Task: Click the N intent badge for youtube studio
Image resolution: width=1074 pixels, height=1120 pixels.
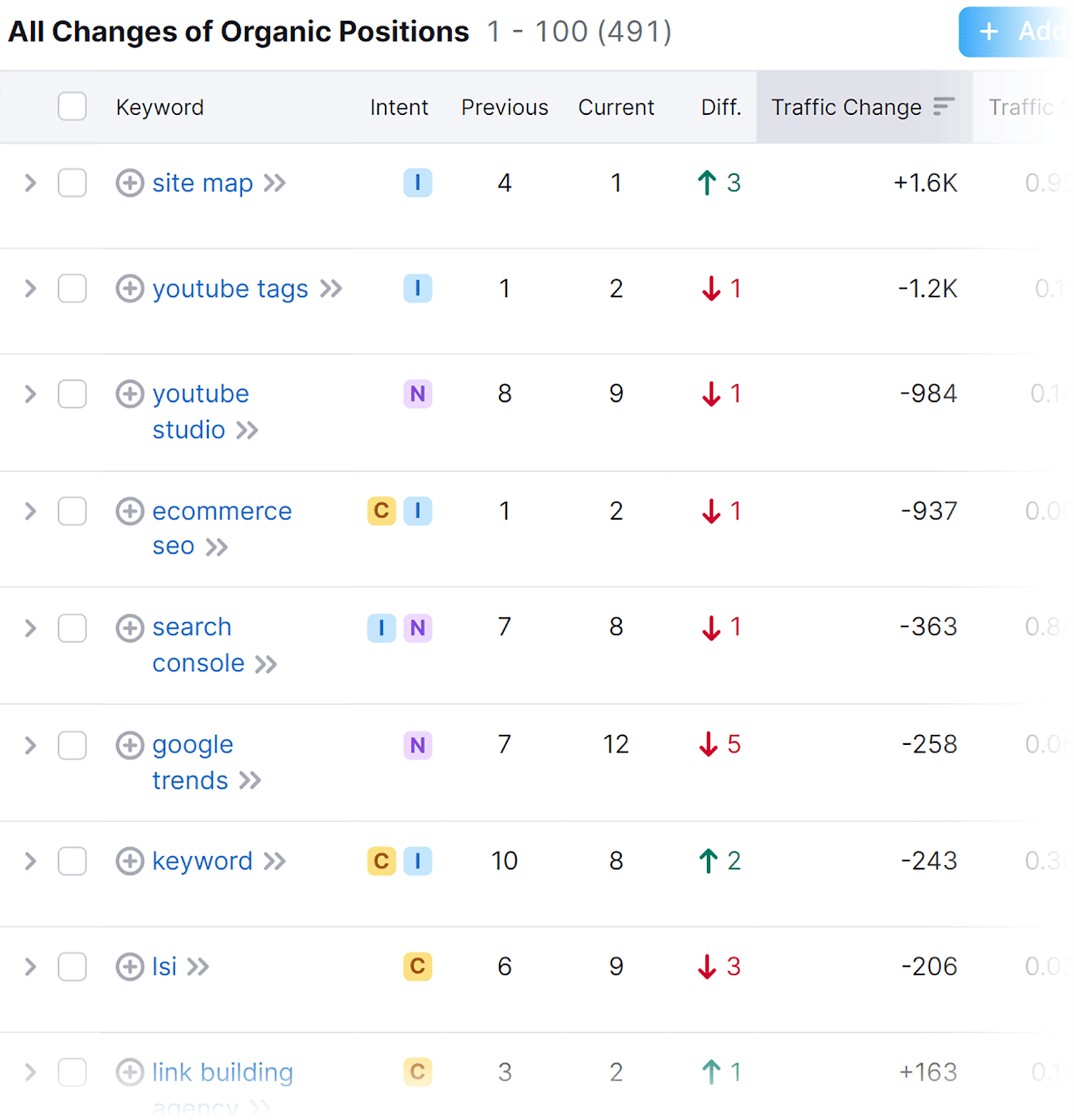Action: [x=417, y=394]
